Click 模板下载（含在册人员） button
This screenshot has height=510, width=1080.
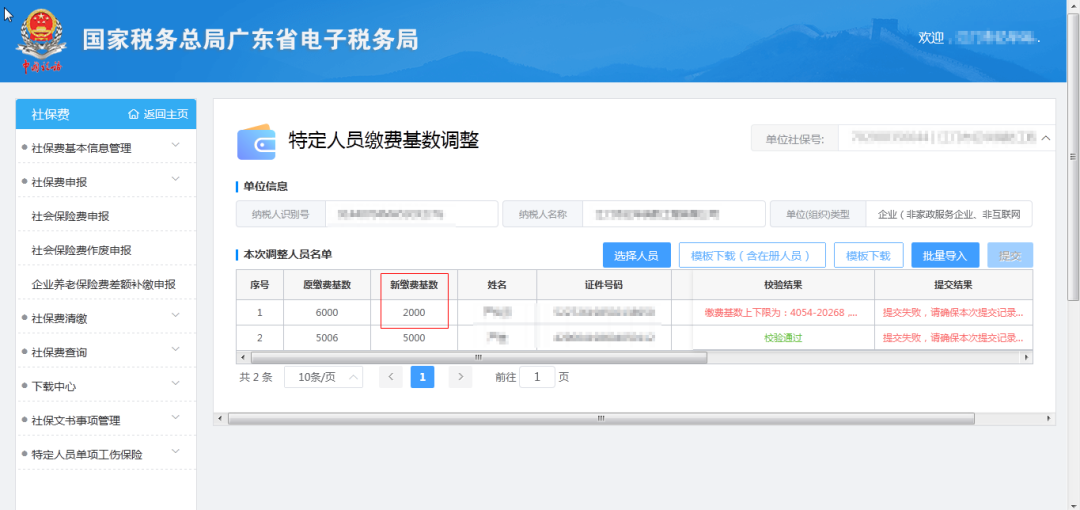(752, 255)
